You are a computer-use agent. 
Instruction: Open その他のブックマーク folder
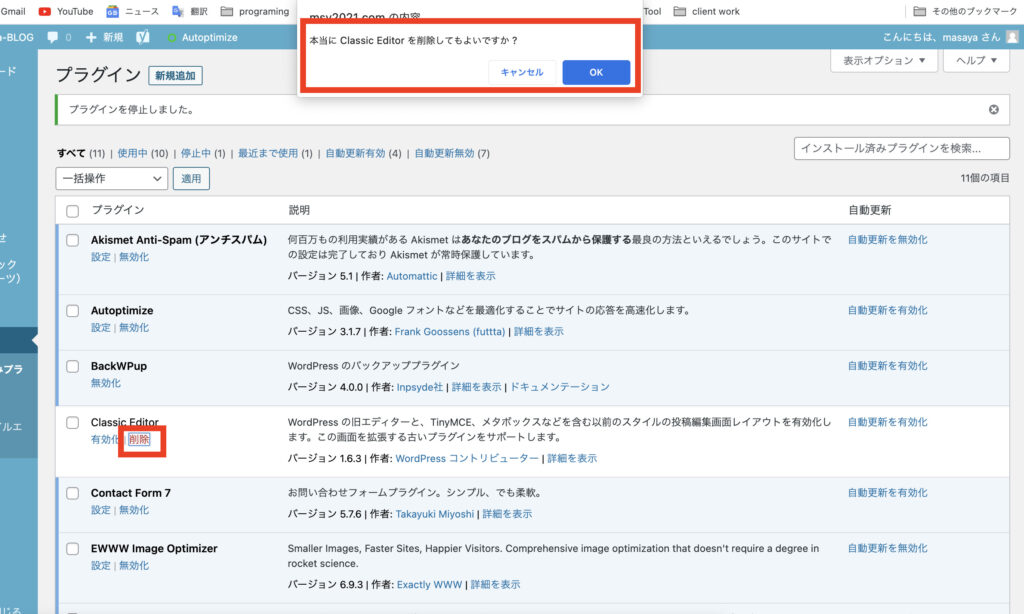coord(965,11)
